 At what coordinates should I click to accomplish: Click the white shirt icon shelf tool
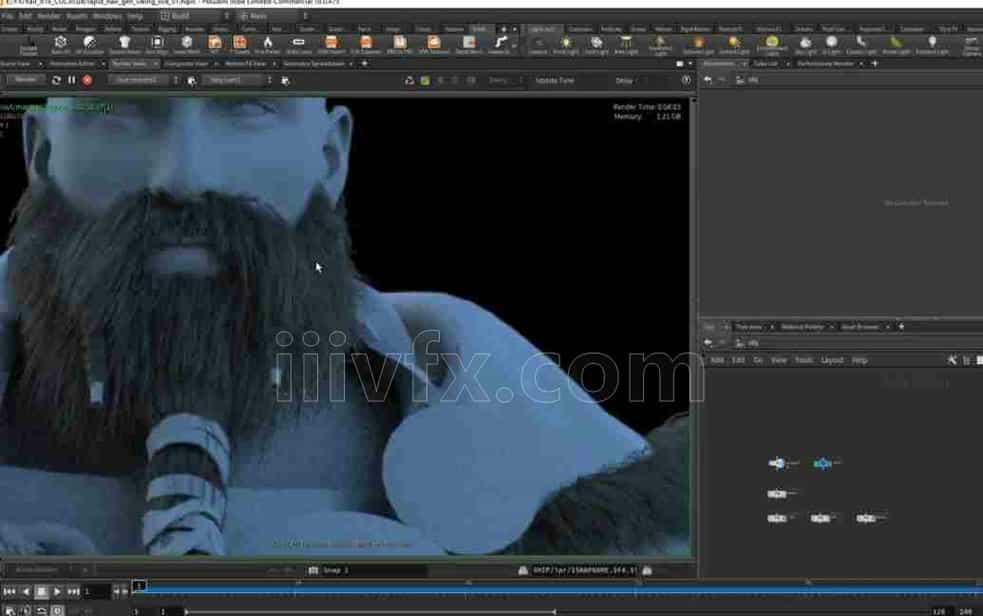[x=124, y=44]
